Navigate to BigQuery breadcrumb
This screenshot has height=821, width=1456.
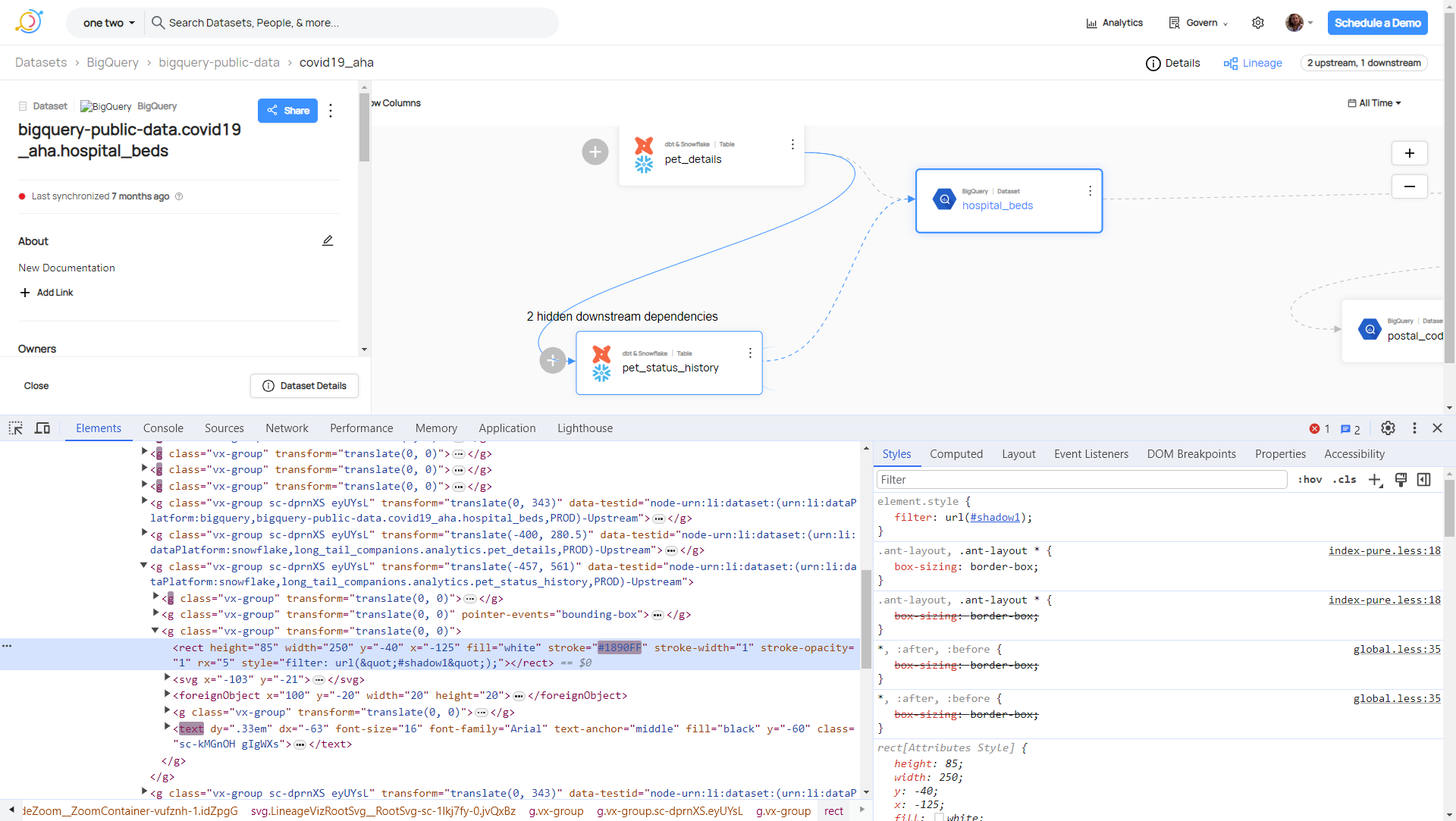[x=112, y=62]
